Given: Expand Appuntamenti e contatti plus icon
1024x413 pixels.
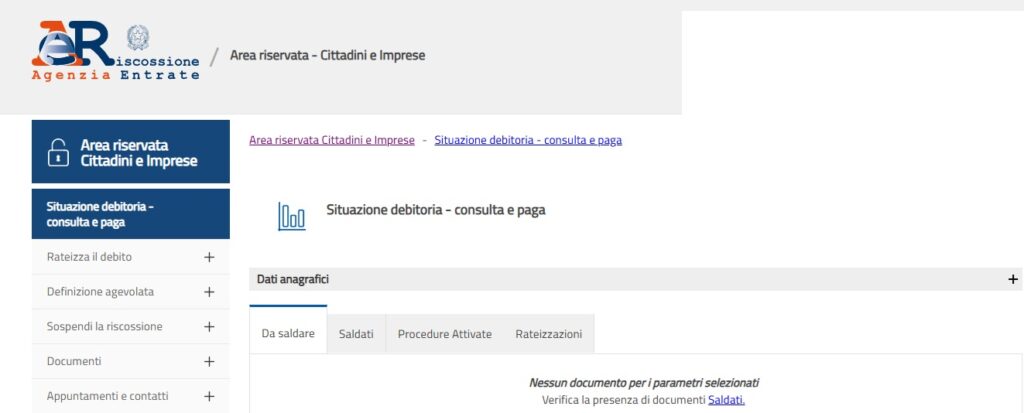Looking at the screenshot, I should tap(209, 396).
